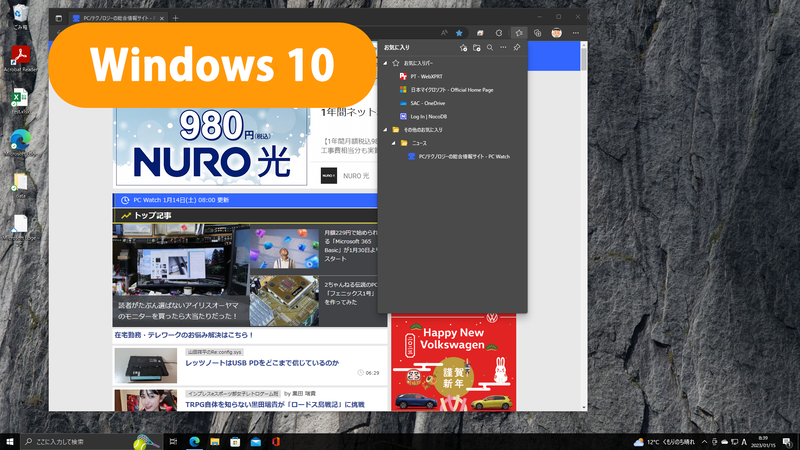
Task: Select the Excel test.xlsx desktop file
Action: [20, 101]
